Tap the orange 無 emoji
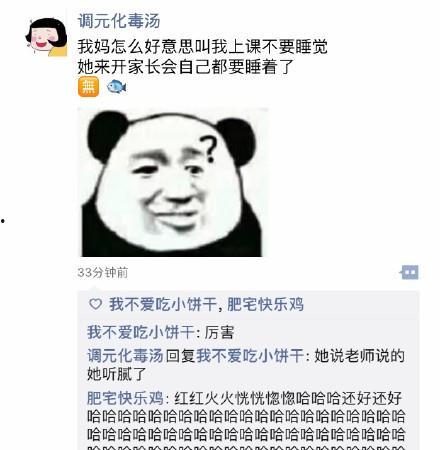 88,87
